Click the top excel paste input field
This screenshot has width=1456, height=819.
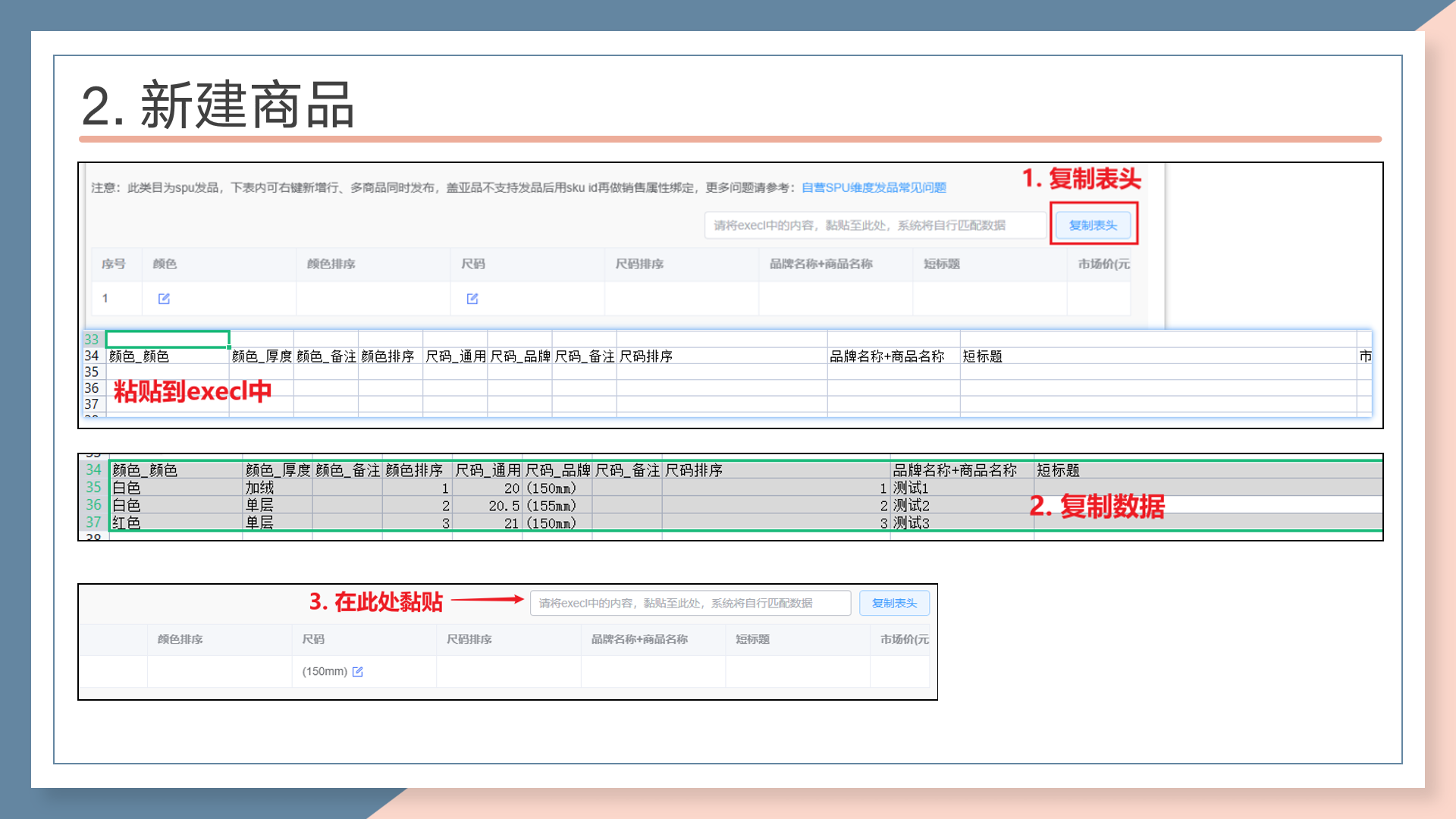tap(874, 225)
